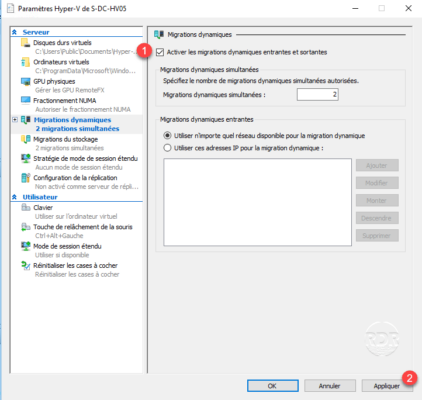Click the '2 migrations simultanées' blue subtext
The width and height of the screenshot is (422, 400).
tap(77, 129)
